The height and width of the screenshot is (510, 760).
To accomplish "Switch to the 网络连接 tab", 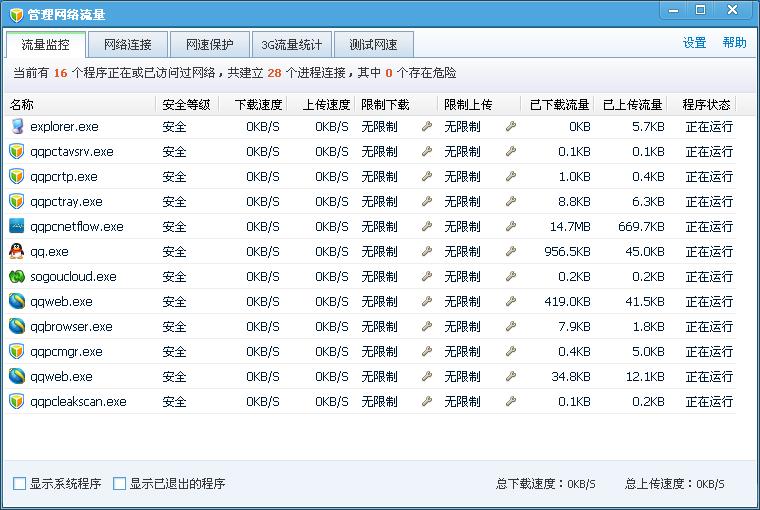I will pyautogui.click(x=127, y=45).
